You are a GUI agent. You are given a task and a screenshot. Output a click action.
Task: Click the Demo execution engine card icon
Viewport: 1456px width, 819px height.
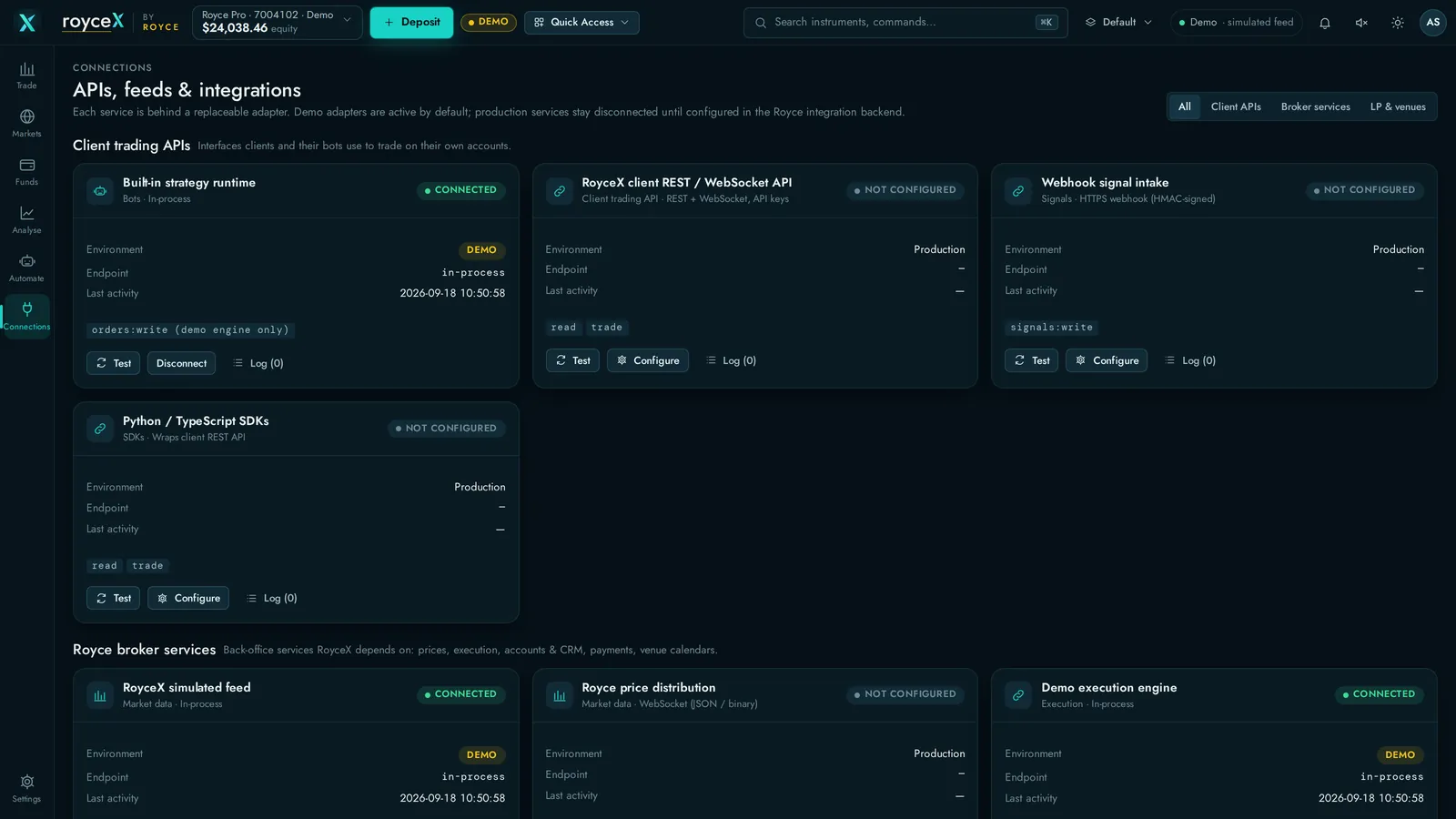(1018, 695)
